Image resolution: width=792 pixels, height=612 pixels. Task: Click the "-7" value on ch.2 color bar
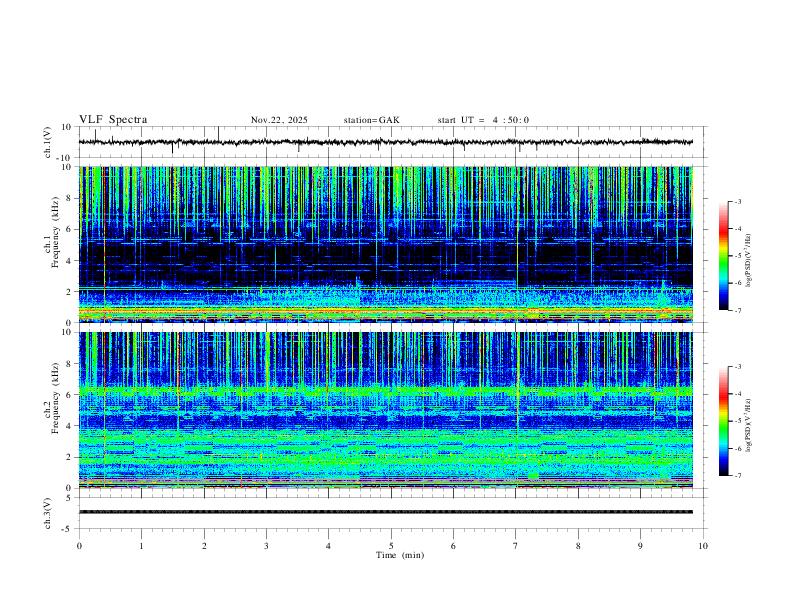(x=737, y=476)
